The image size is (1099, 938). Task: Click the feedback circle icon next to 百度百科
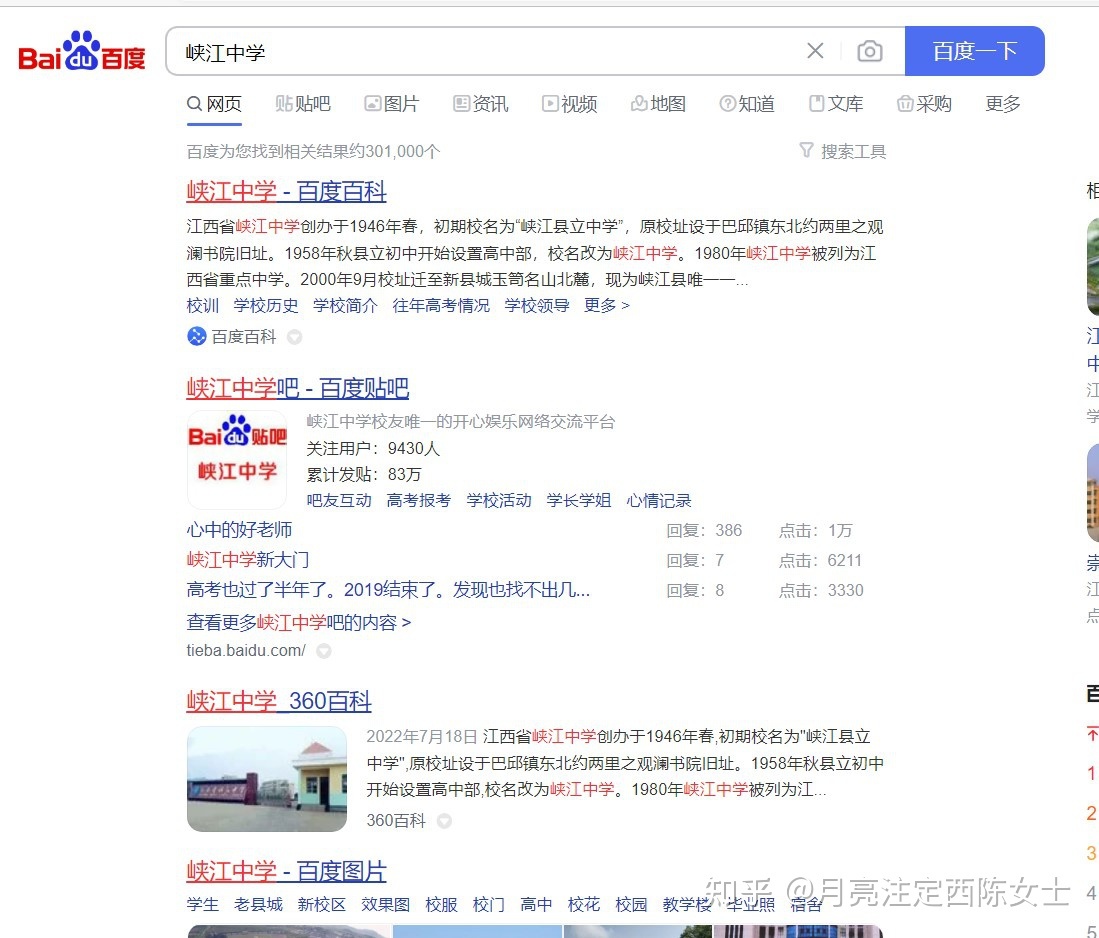(x=293, y=338)
